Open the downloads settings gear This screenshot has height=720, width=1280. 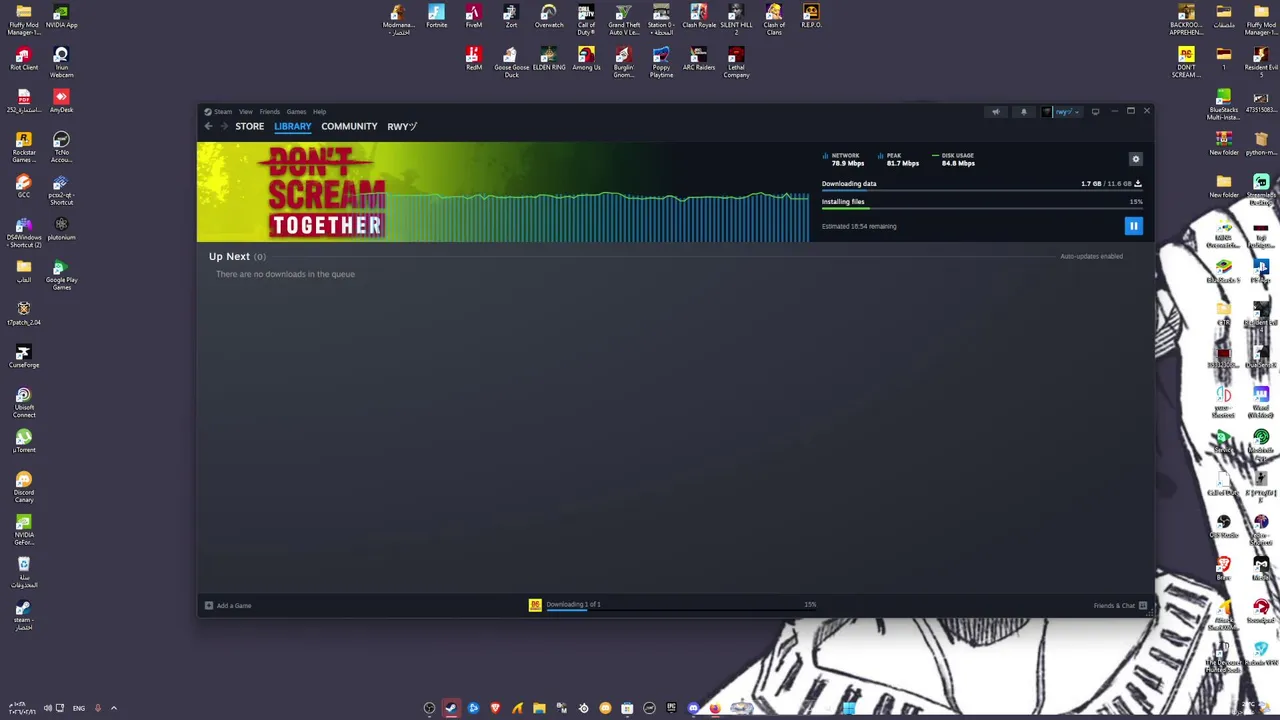[x=1135, y=159]
